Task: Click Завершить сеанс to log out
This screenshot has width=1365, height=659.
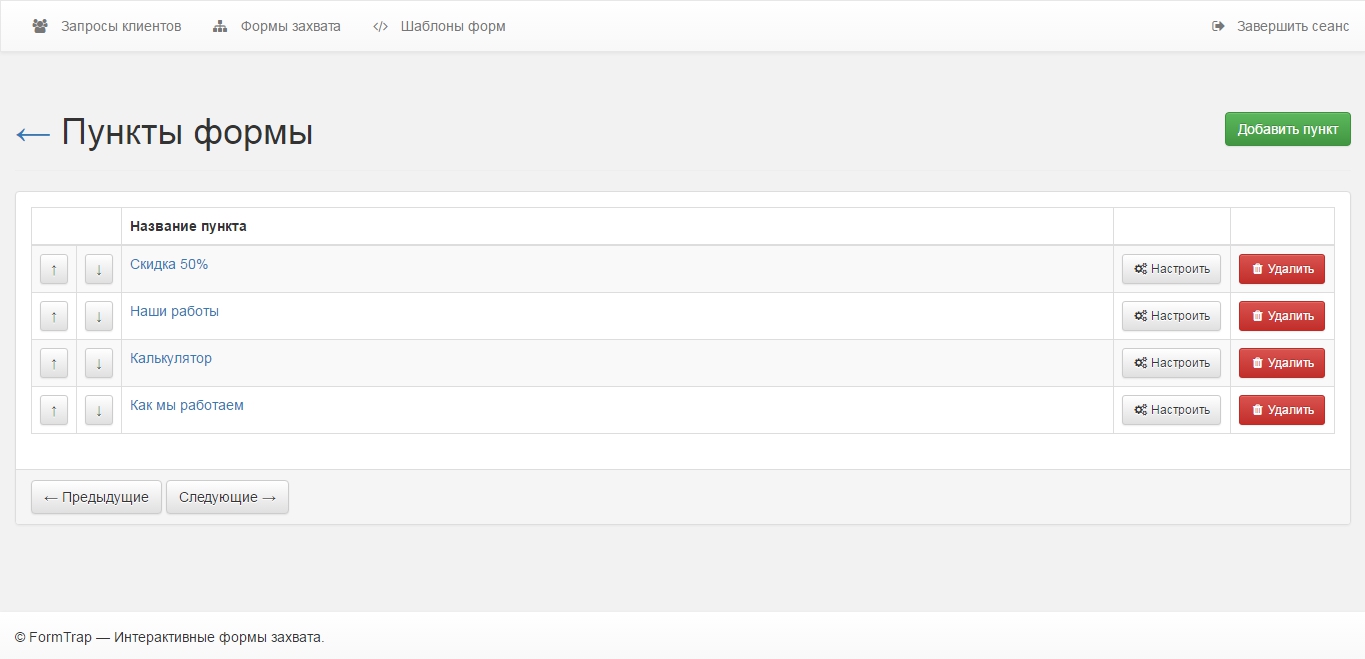Action: (x=1280, y=26)
